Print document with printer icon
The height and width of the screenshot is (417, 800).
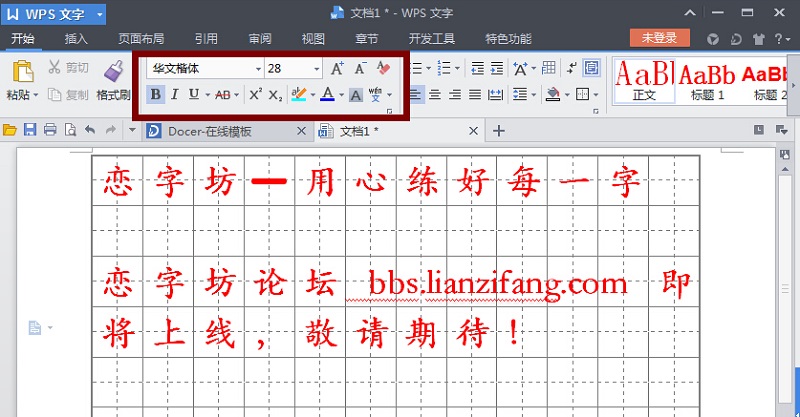[50, 130]
